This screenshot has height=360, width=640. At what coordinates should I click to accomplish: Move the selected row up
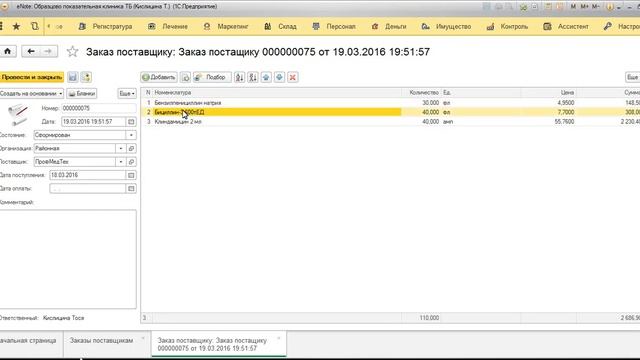266,77
